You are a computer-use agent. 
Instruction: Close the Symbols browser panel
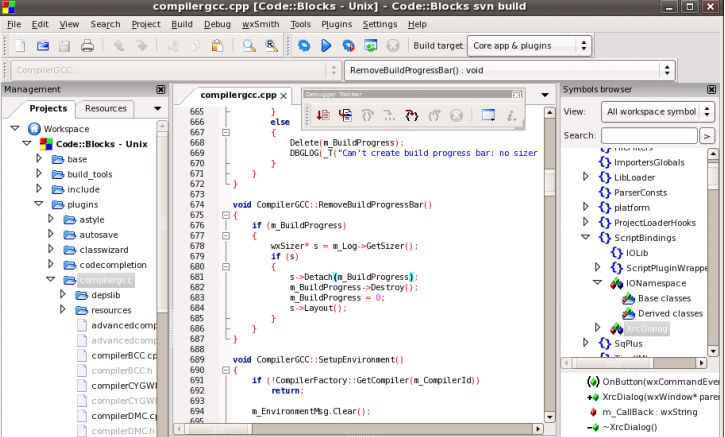(x=712, y=89)
